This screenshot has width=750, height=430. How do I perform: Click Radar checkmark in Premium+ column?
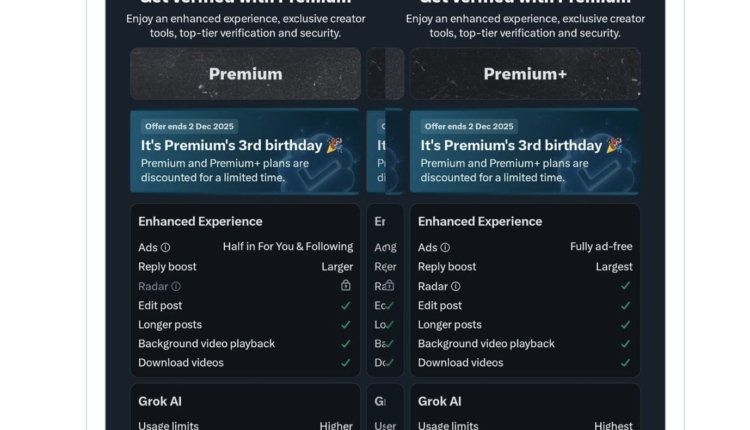[625, 286]
